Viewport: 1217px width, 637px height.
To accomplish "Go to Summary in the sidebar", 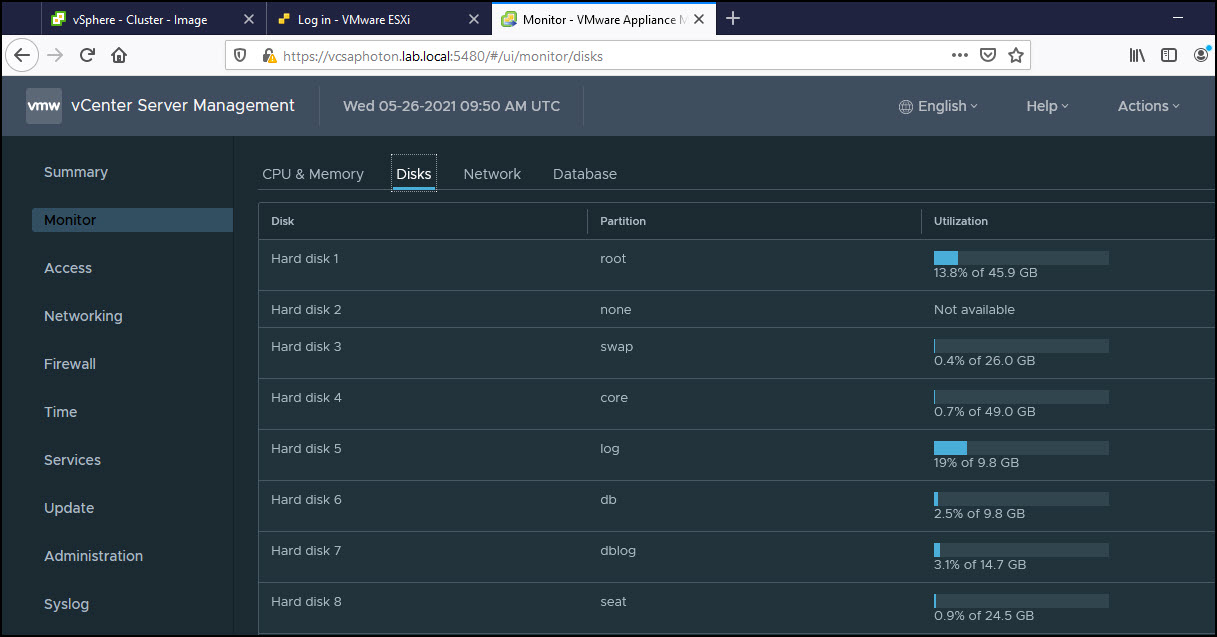I will (x=76, y=172).
